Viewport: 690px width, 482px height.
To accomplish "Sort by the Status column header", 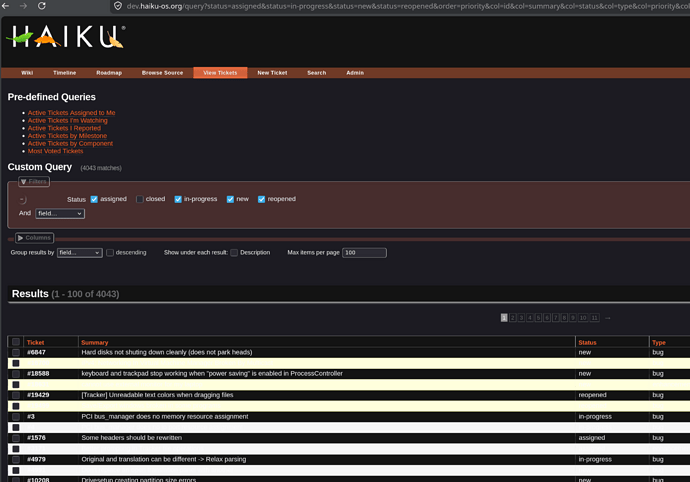I will (587, 342).
